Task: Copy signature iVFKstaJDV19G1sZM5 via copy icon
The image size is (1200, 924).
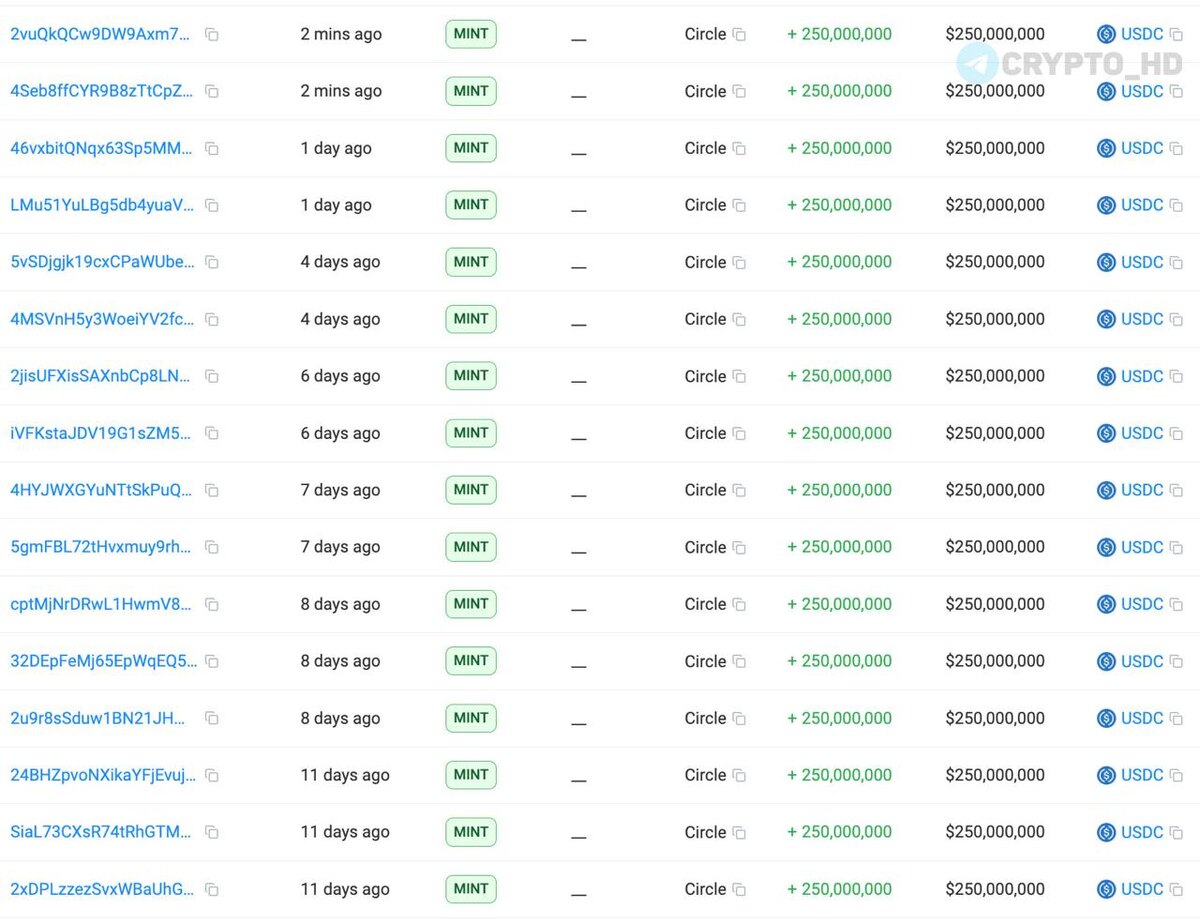Action: [x=212, y=433]
